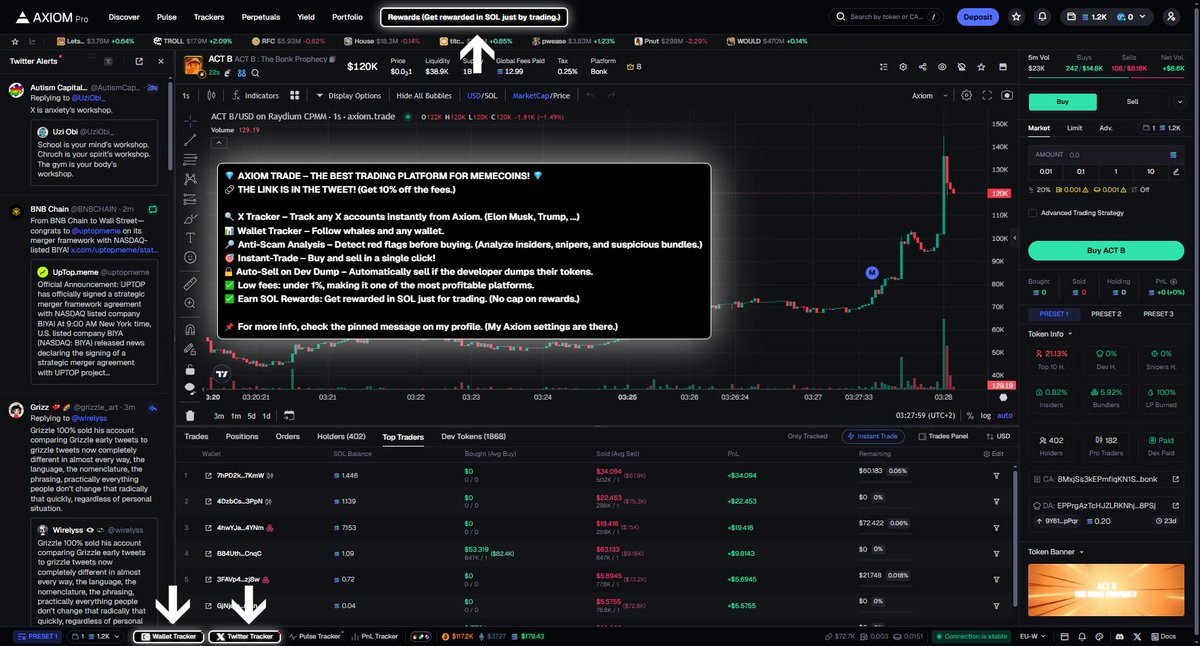Click the eye icon in token header
1200x646 pixels.
click(942, 67)
